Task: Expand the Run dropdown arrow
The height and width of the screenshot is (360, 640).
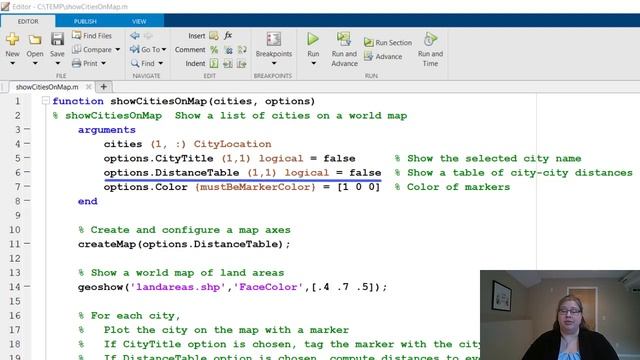Action: click(x=313, y=63)
